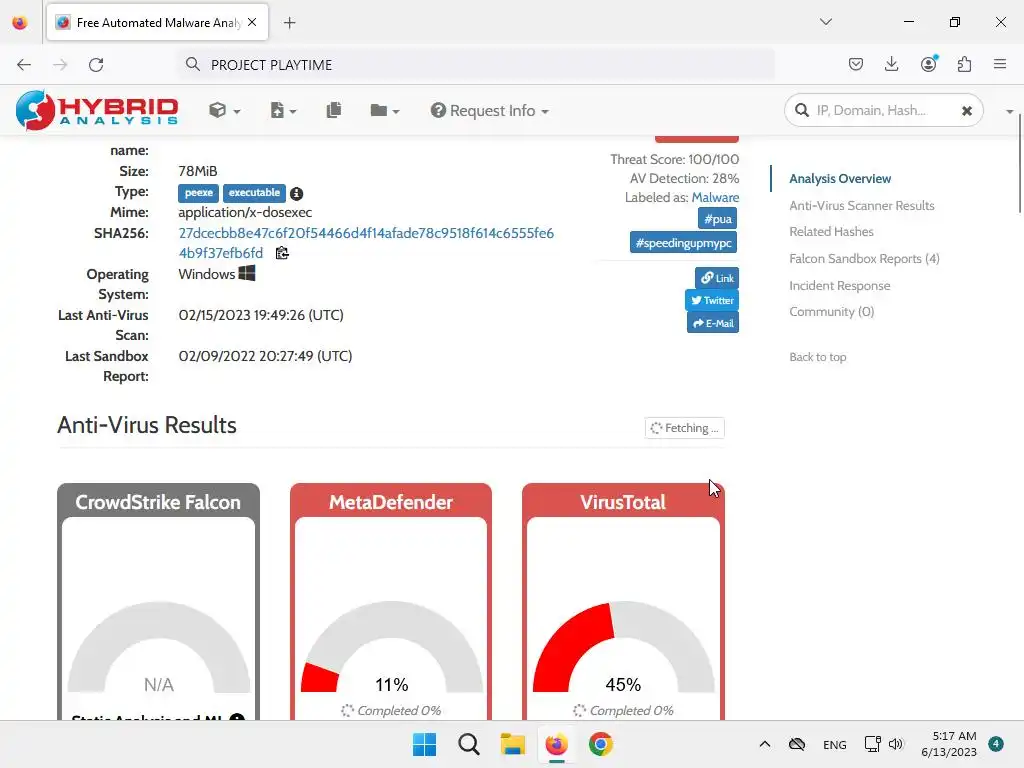Click the VirusTotal card header
The image size is (1024, 768).
(623, 502)
